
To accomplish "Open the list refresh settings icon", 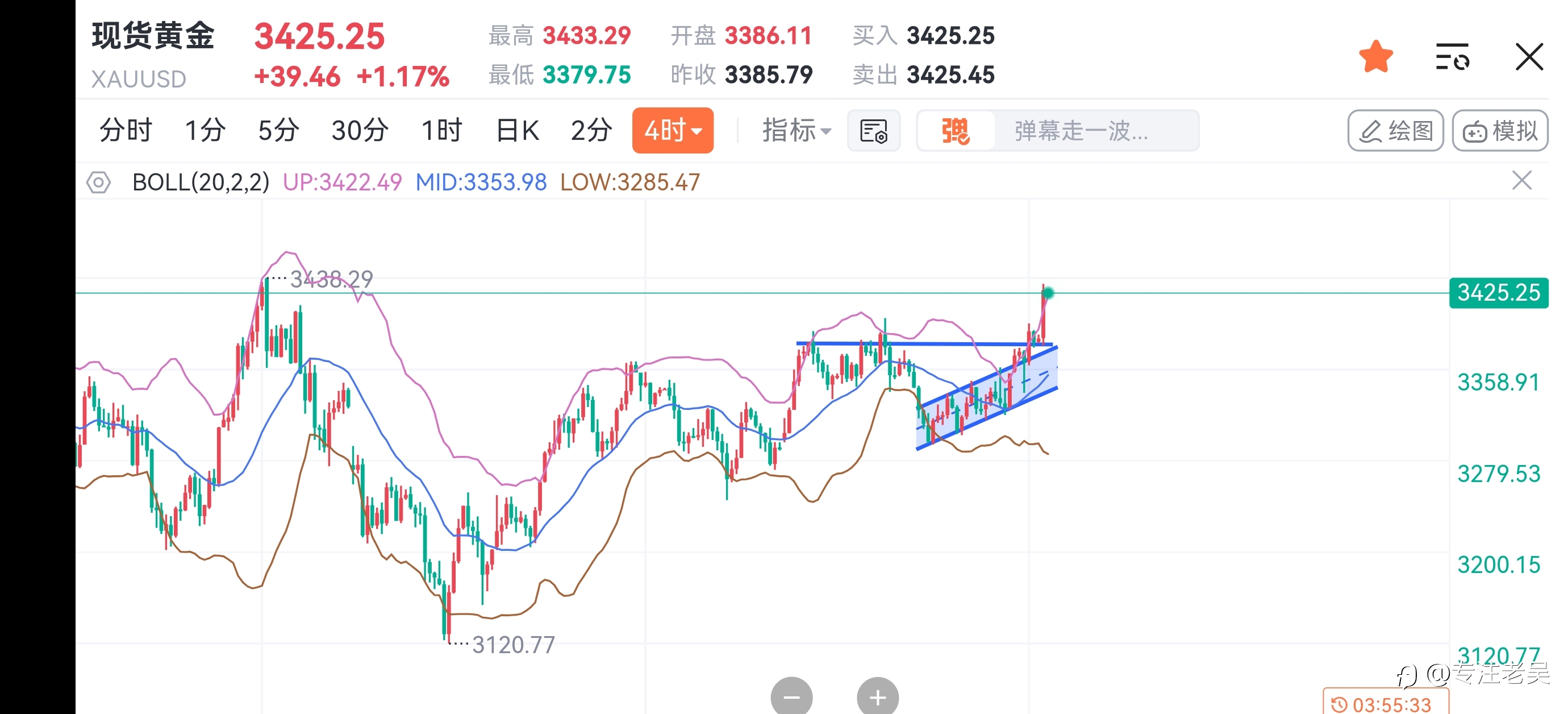I will (x=1452, y=57).
